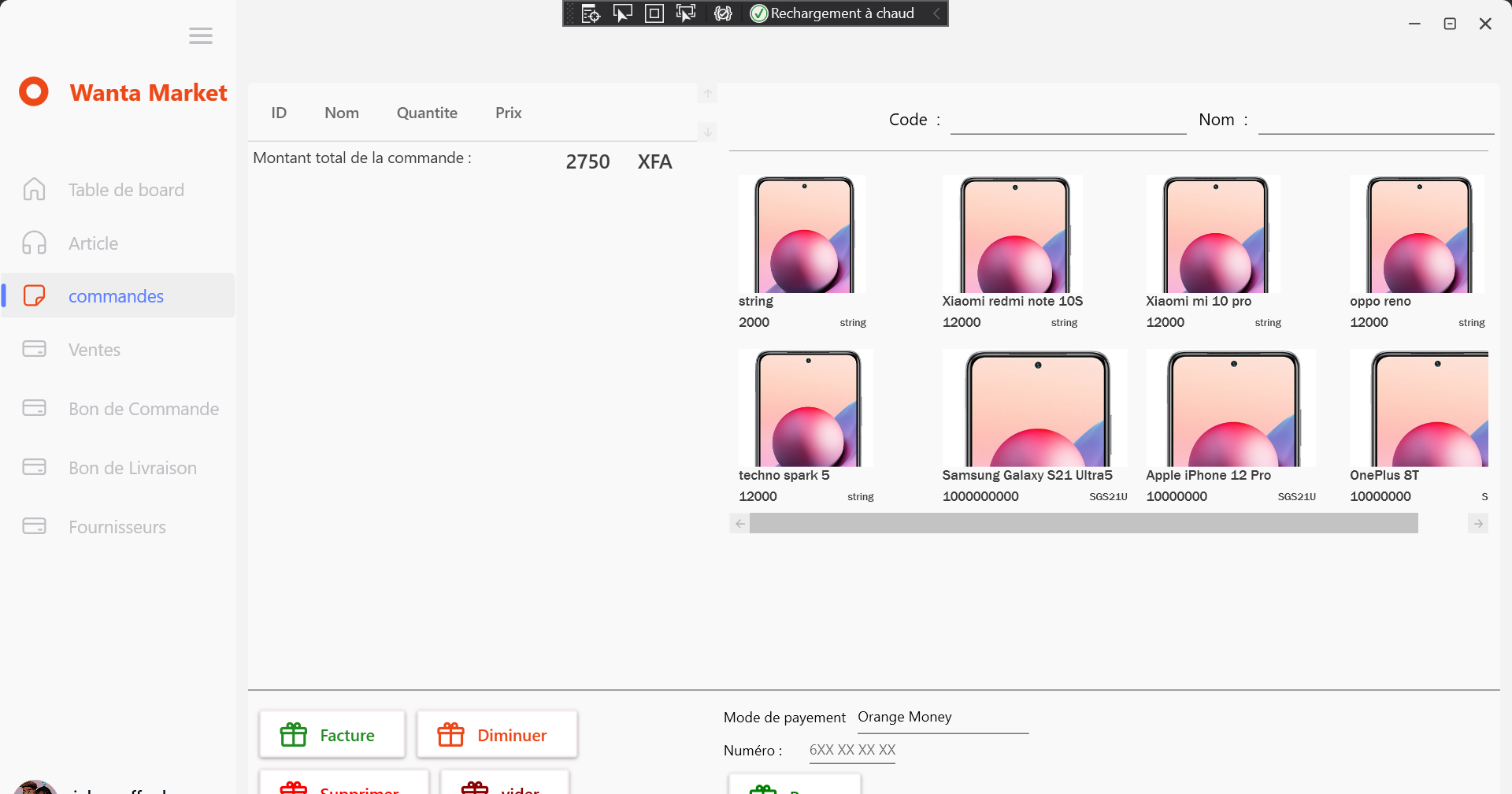Screen dimensions: 1512x794
Task: Click the card icon beside Fournisseurs
Action: [34, 526]
